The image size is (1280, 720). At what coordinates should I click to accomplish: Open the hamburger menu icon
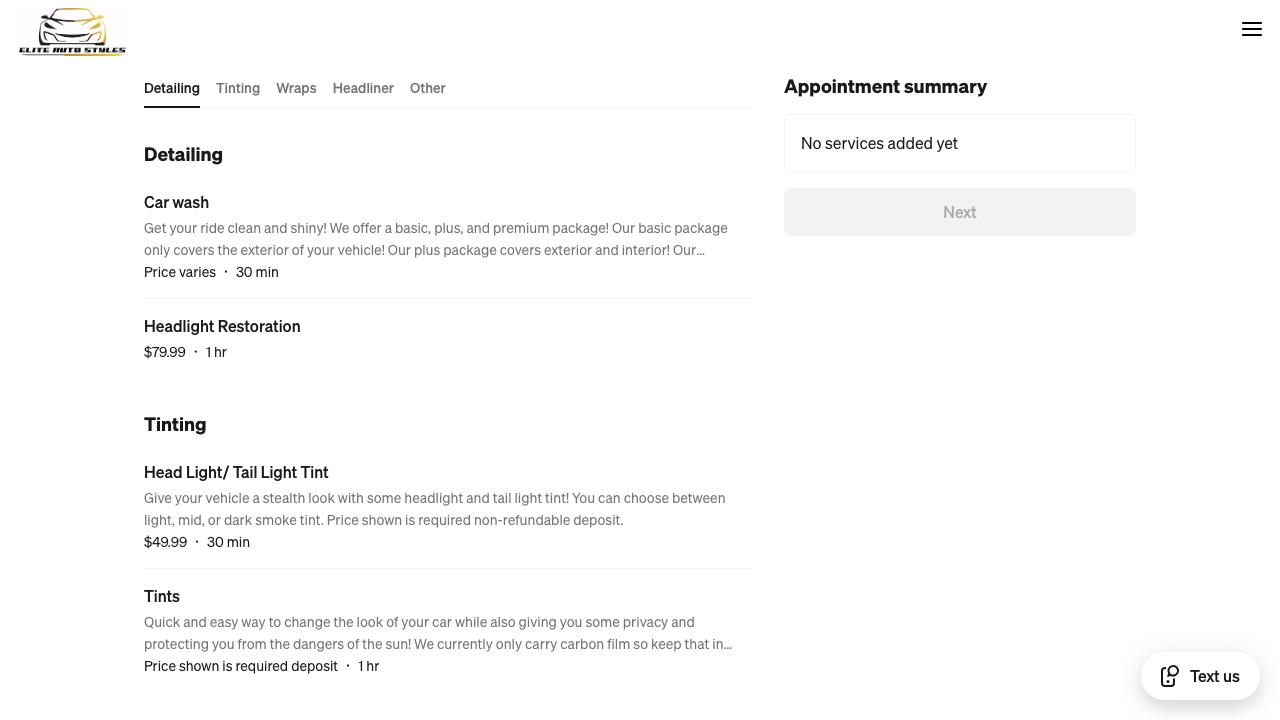1252,30
